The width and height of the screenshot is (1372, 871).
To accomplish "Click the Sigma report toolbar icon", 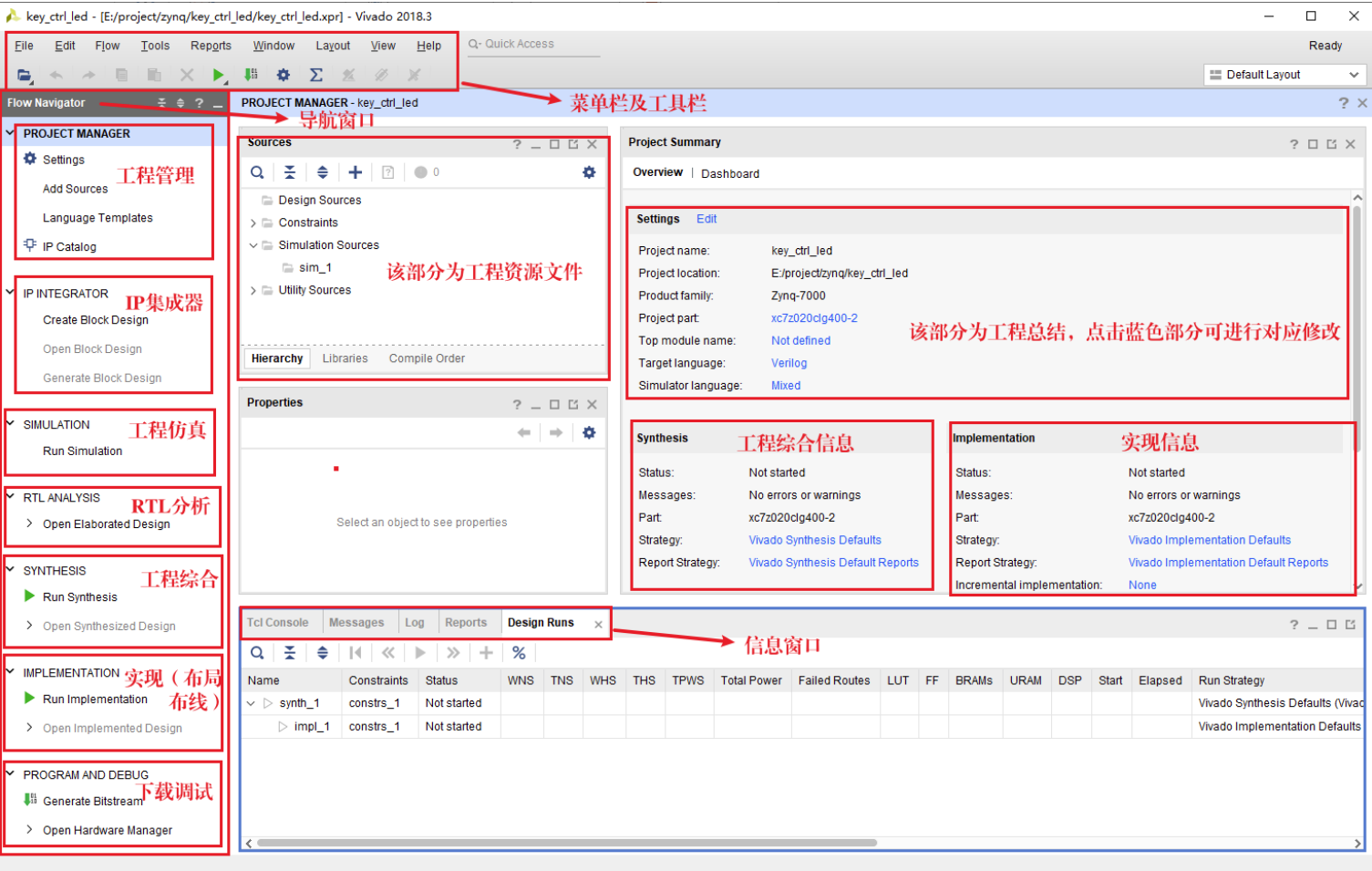I will pyautogui.click(x=316, y=75).
